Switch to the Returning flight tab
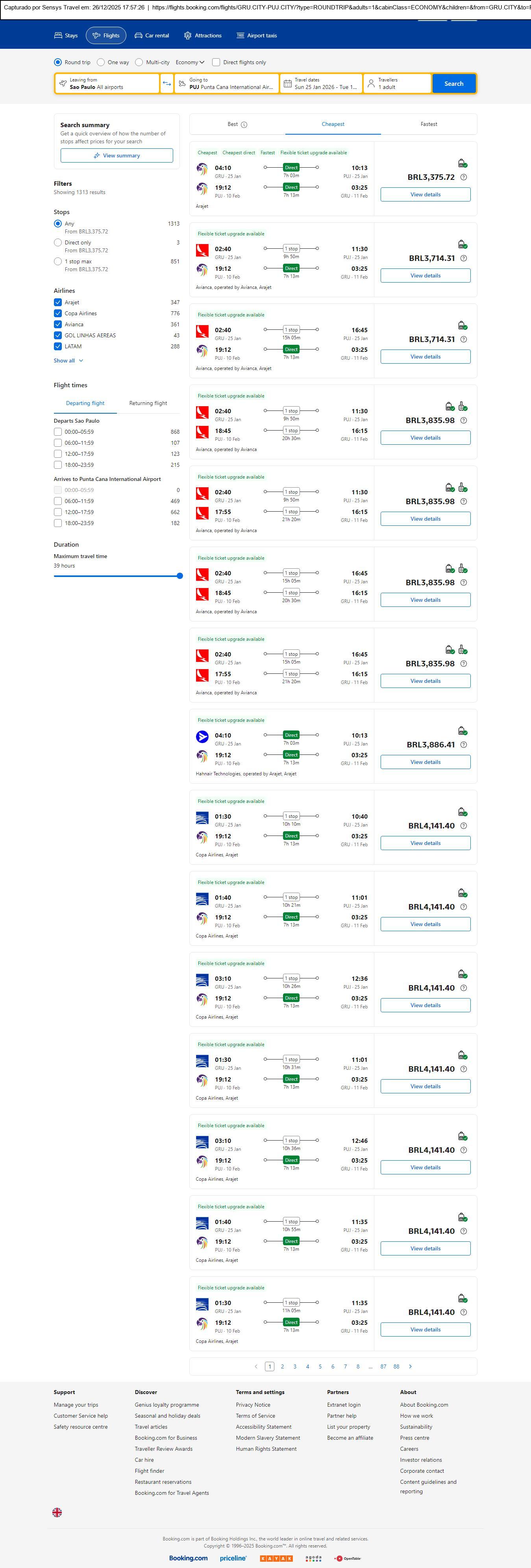The height and width of the screenshot is (1568, 531). coord(148,403)
